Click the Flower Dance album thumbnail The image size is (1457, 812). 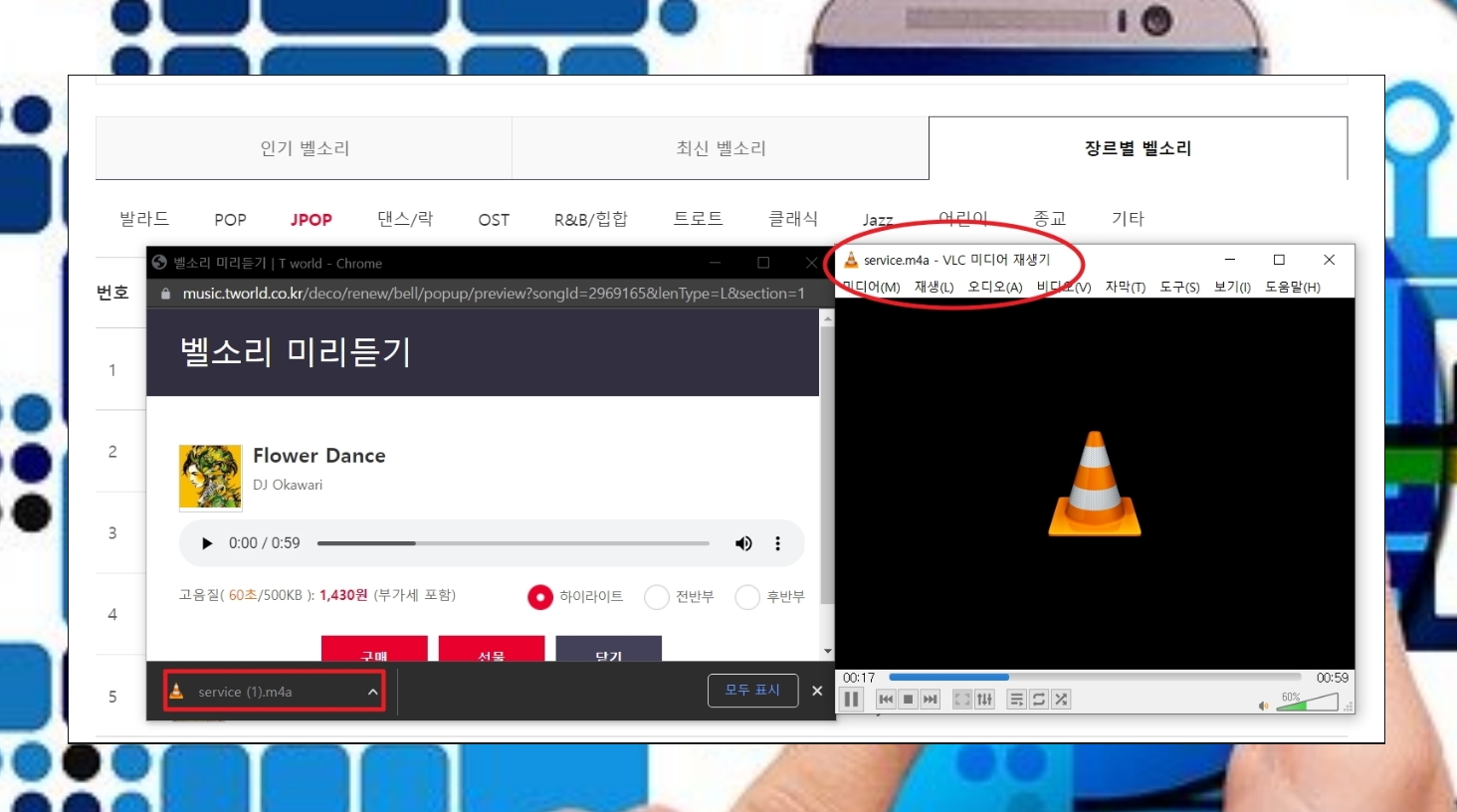point(210,477)
